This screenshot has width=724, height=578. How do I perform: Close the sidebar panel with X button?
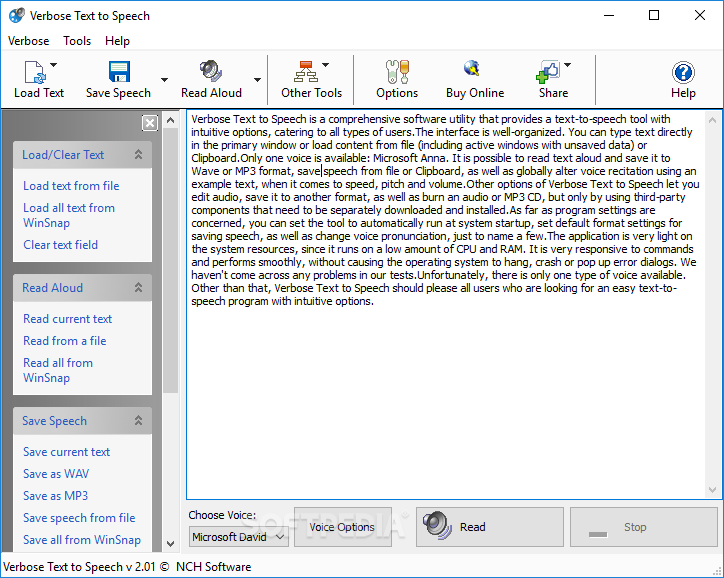pos(150,123)
